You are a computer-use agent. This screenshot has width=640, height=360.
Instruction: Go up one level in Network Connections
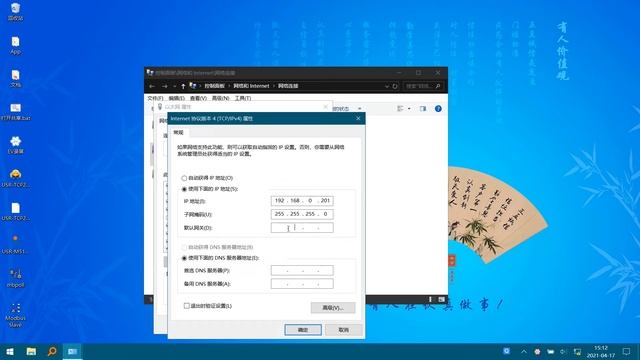(183, 86)
